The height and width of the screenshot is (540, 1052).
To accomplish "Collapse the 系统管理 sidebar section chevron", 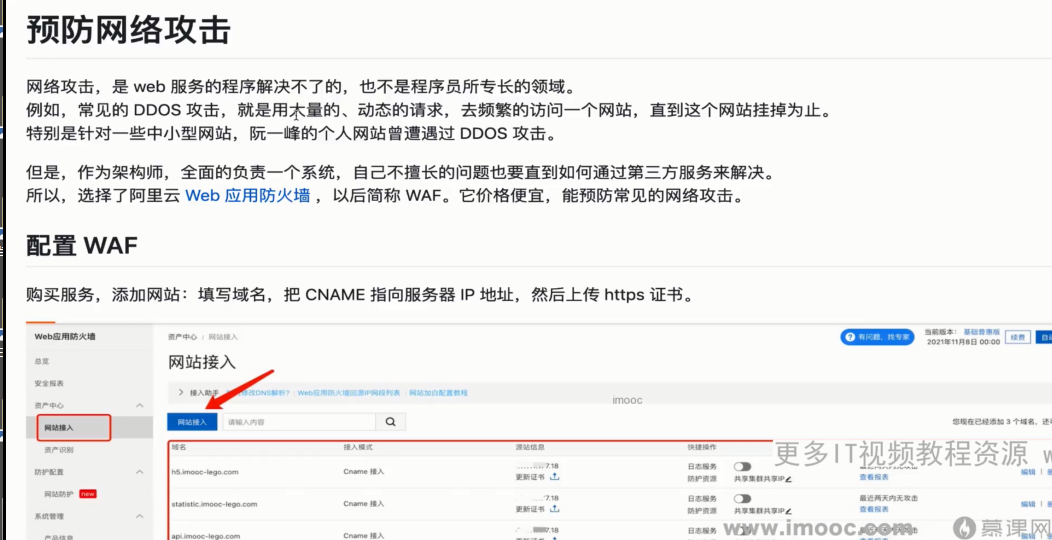I will (140, 516).
